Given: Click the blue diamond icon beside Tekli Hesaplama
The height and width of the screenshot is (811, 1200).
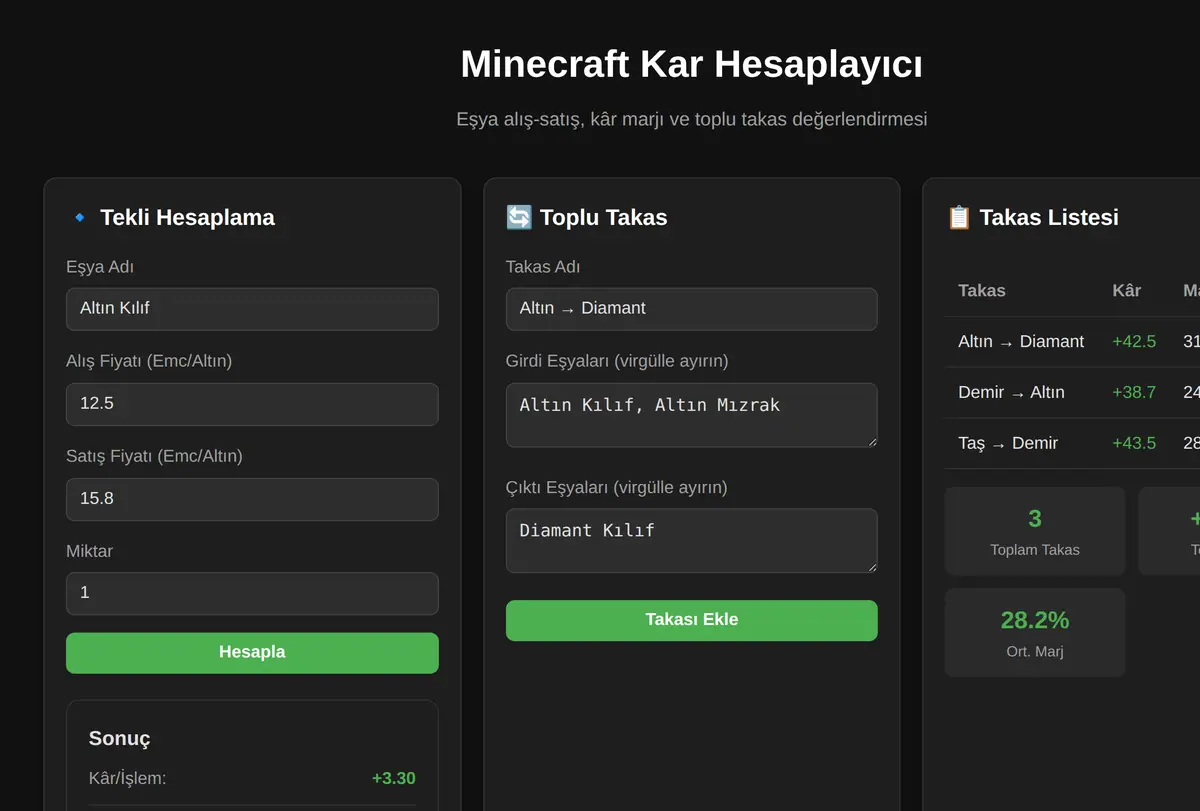Looking at the screenshot, I should click(x=79, y=217).
